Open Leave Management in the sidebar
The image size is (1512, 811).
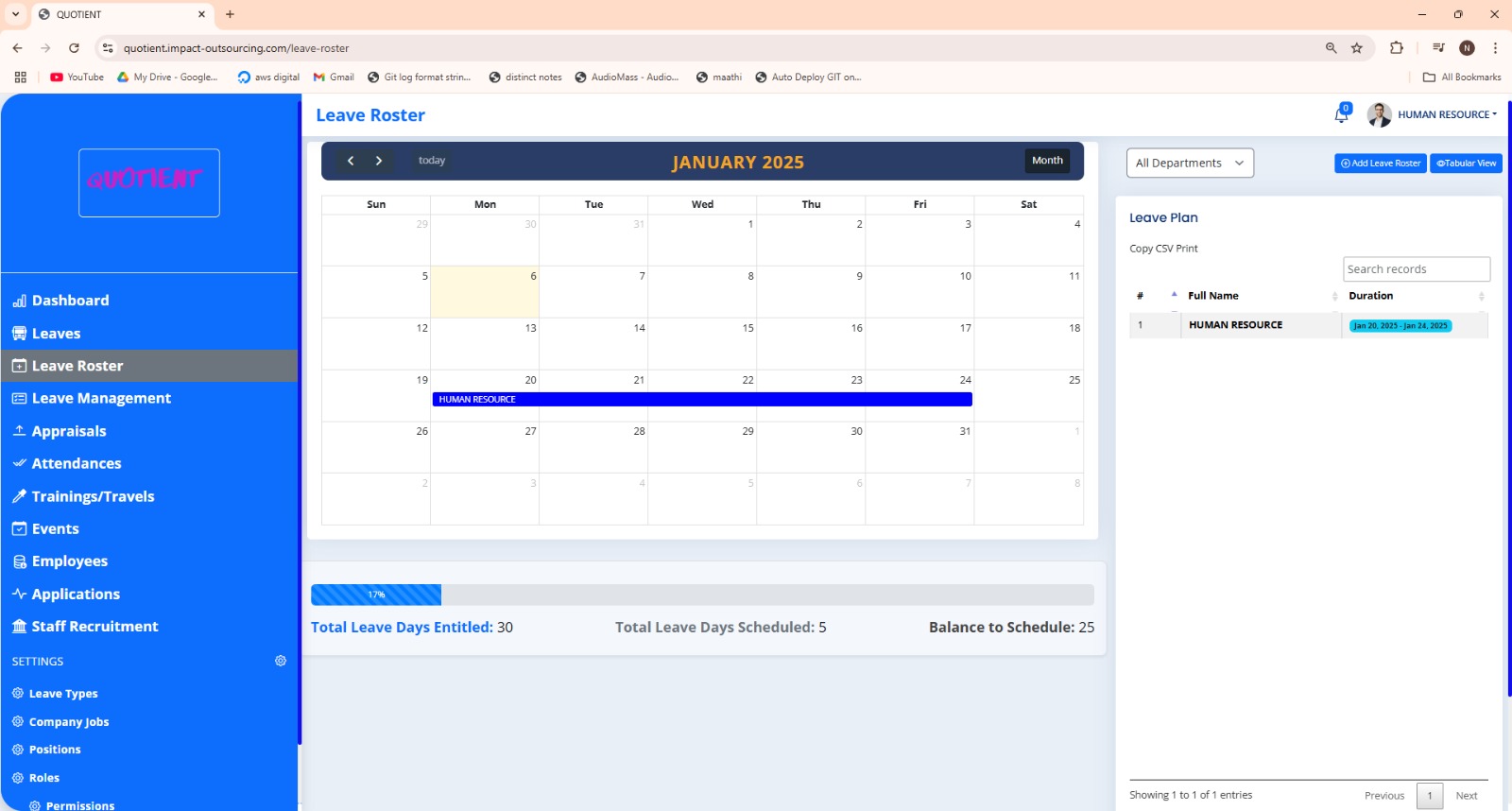[101, 398]
